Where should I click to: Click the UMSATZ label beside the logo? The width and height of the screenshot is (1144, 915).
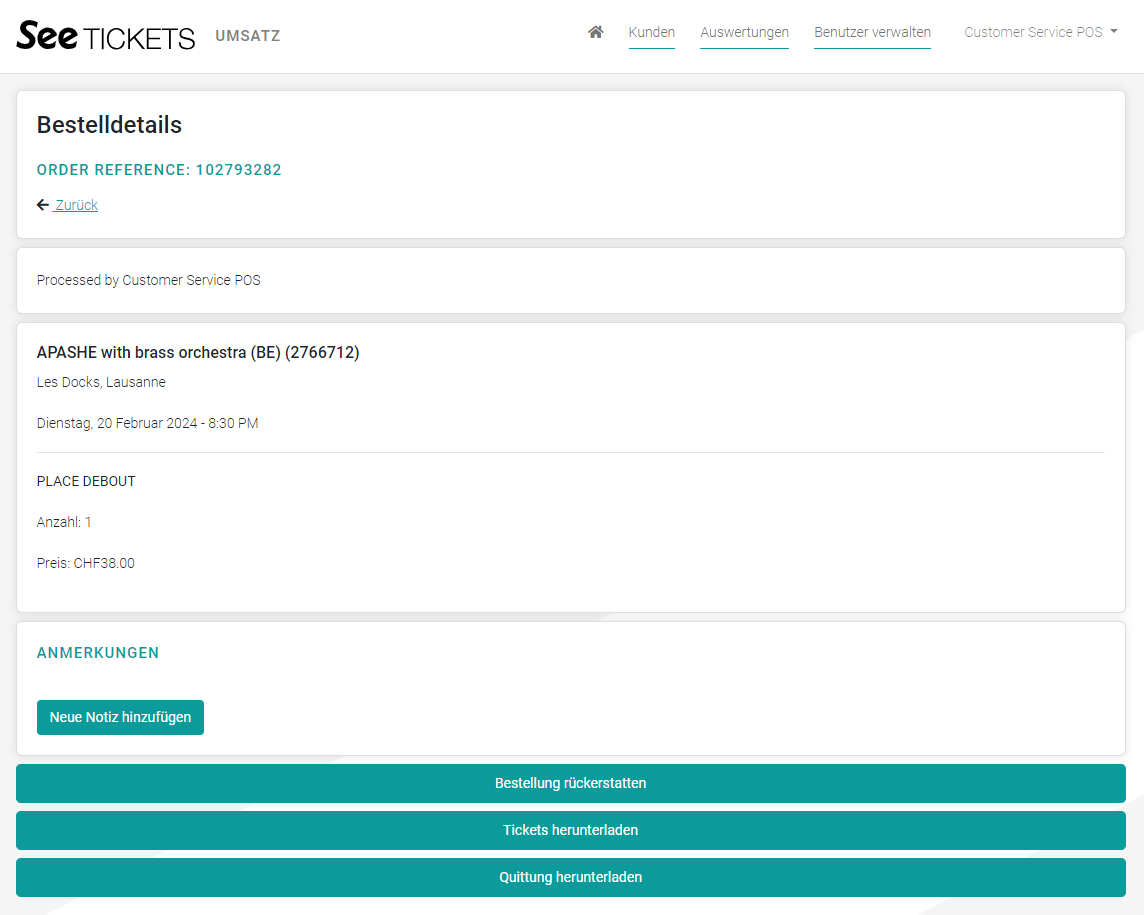click(x=247, y=36)
